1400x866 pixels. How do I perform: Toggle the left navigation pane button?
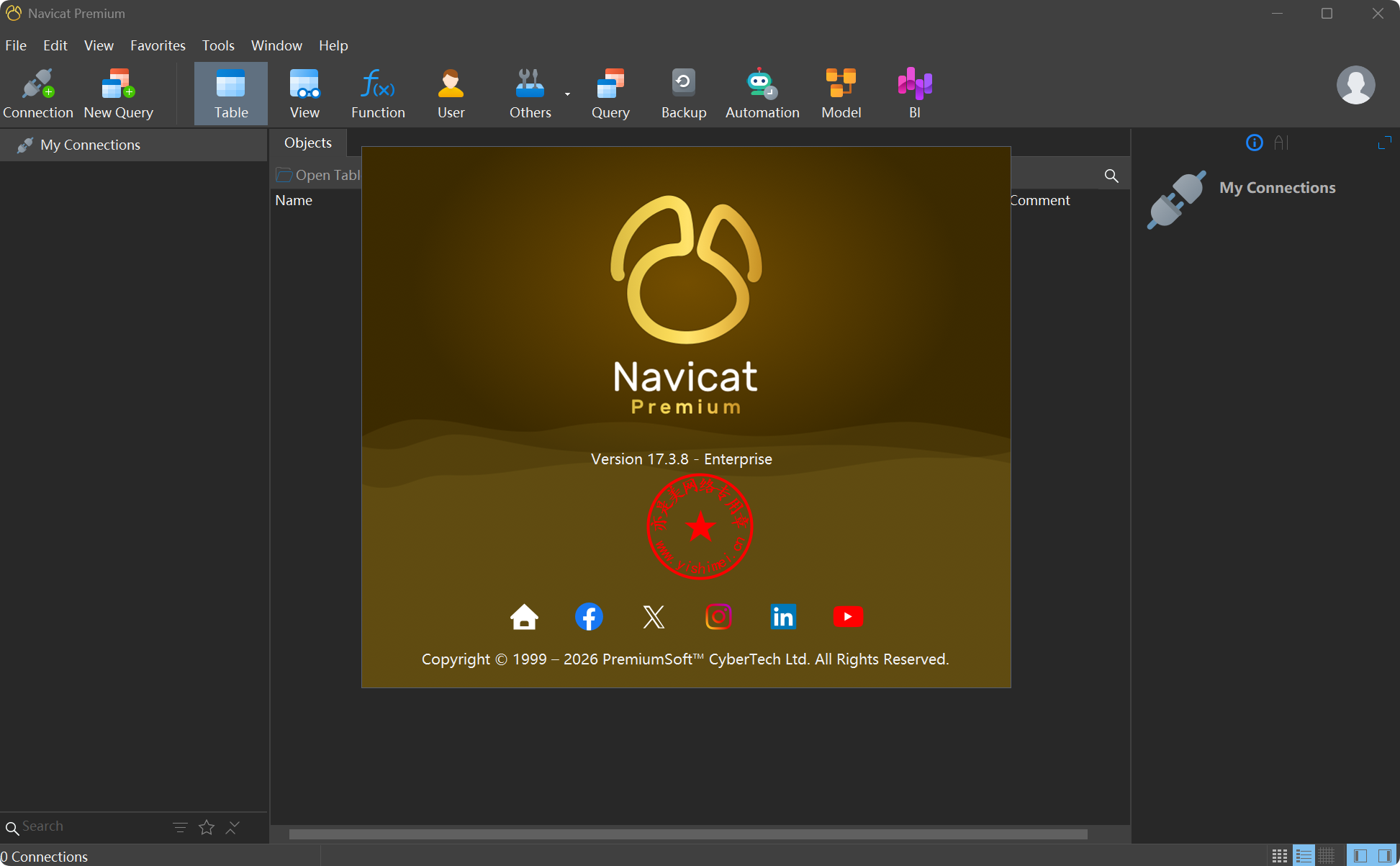(1360, 856)
